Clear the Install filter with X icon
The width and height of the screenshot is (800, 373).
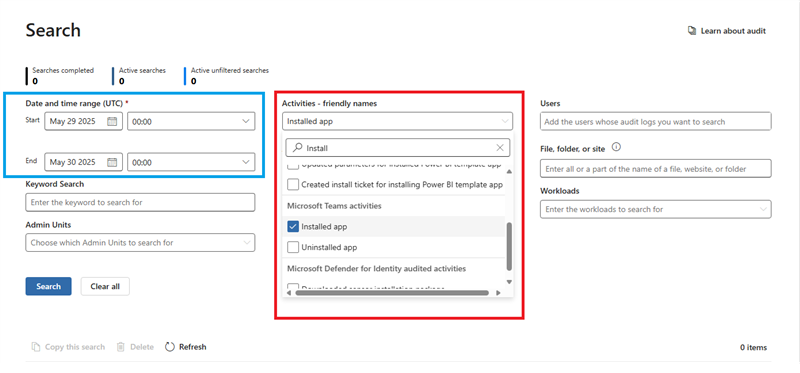click(500, 148)
